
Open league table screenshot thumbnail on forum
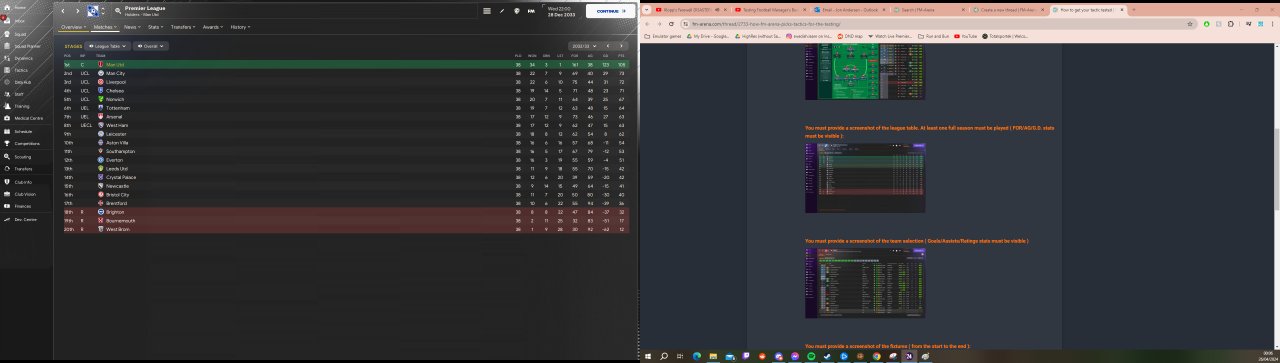pyautogui.click(x=865, y=178)
